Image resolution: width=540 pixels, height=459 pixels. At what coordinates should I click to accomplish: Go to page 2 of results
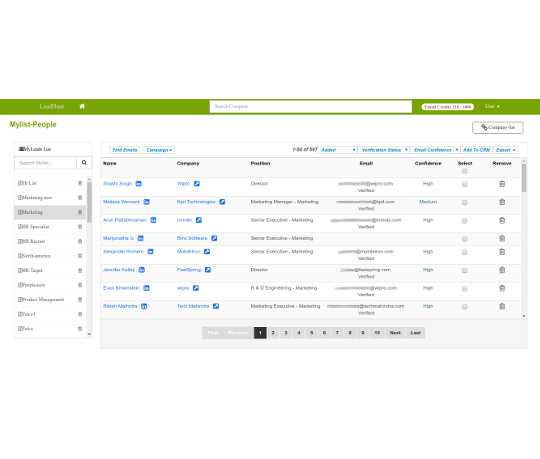tap(273, 333)
